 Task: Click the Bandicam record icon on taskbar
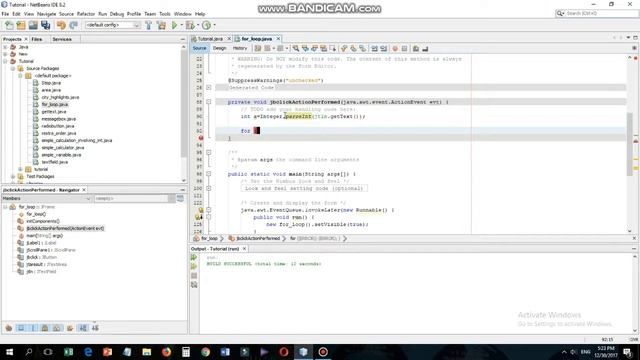tap(323, 352)
